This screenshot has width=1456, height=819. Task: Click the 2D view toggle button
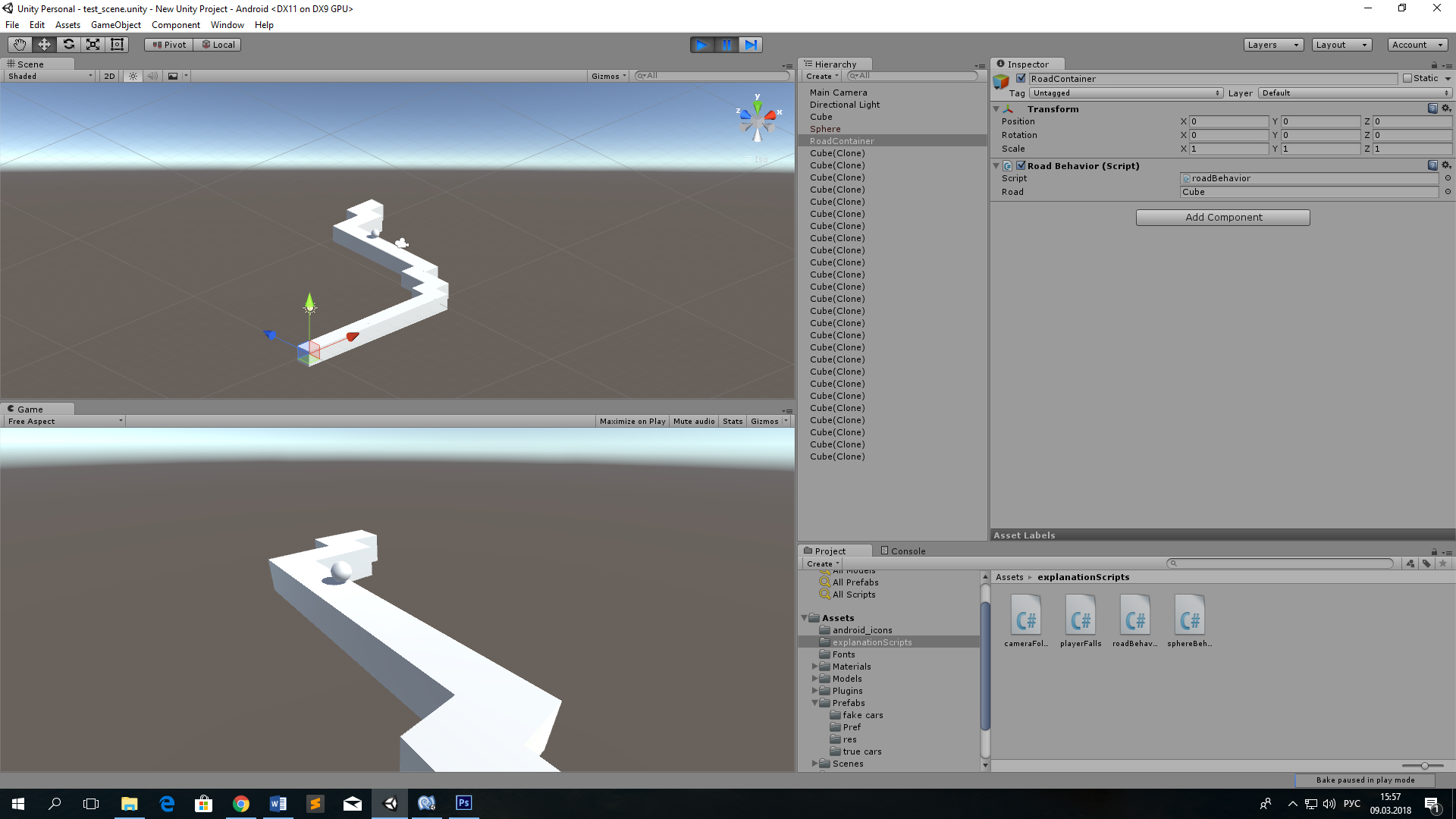tap(109, 75)
